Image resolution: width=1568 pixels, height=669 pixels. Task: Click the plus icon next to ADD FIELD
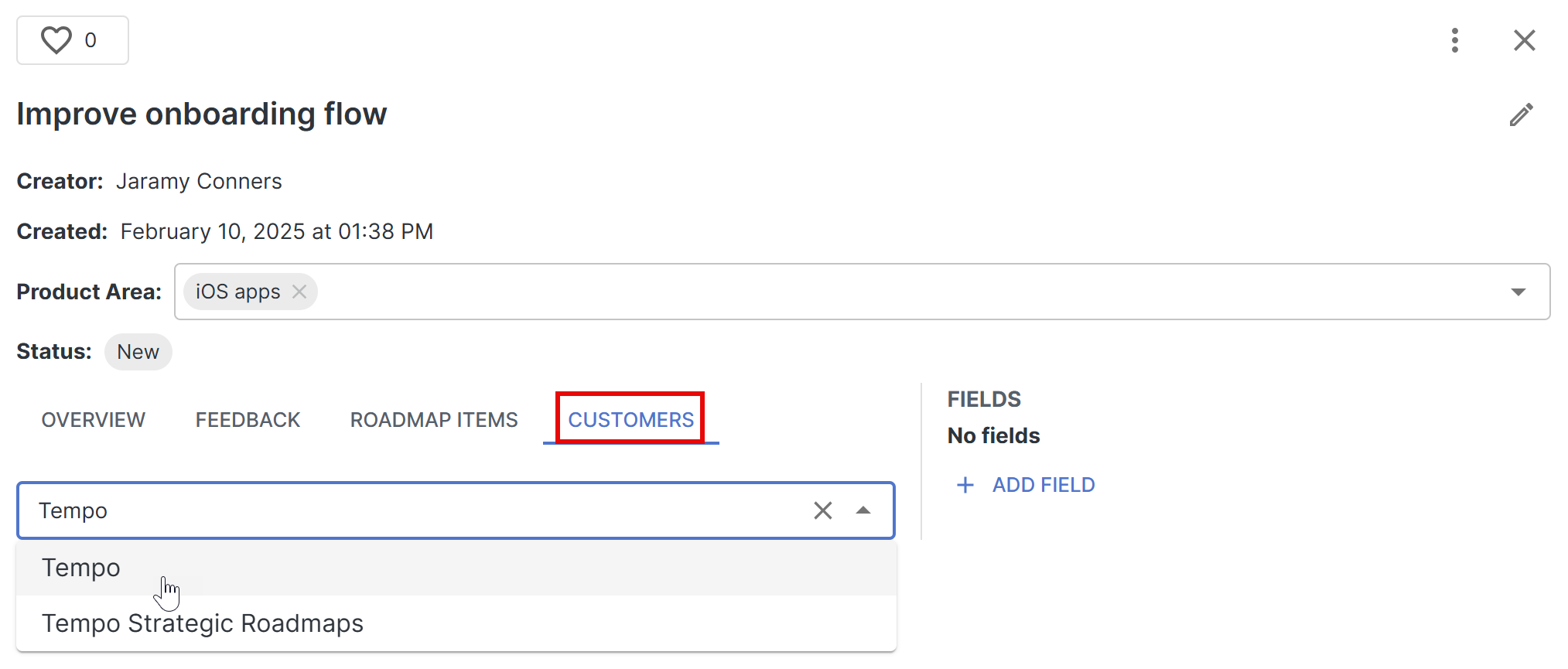point(965,484)
